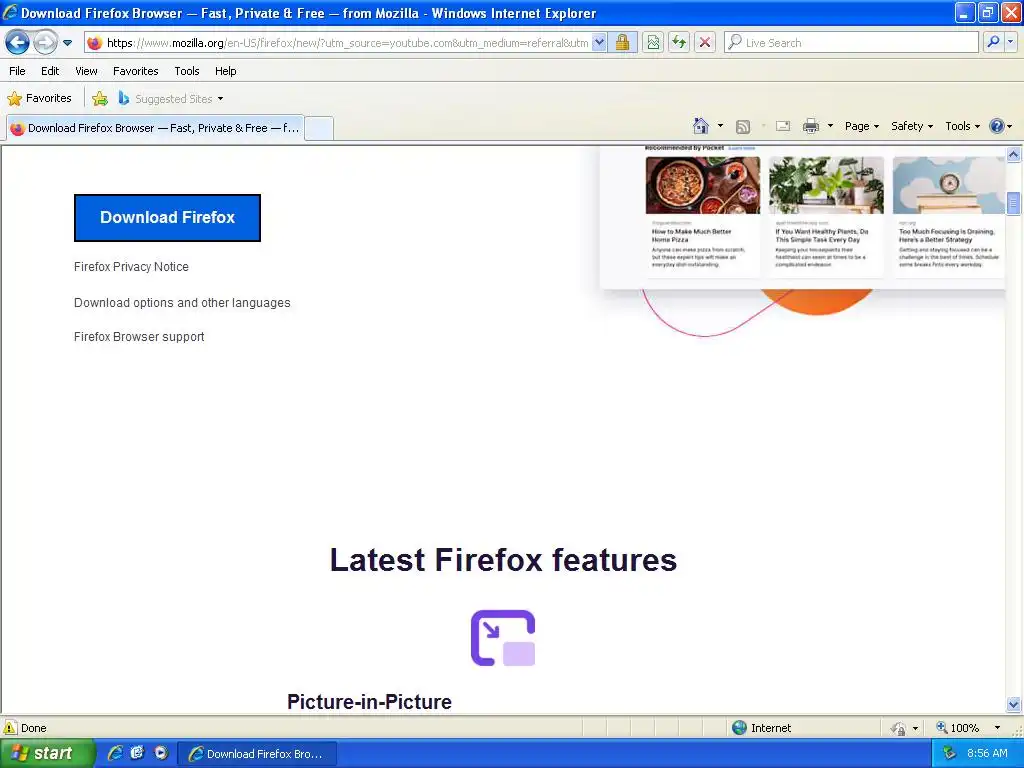Click the RSS feeds icon
1024x768 pixels.
[x=743, y=127]
